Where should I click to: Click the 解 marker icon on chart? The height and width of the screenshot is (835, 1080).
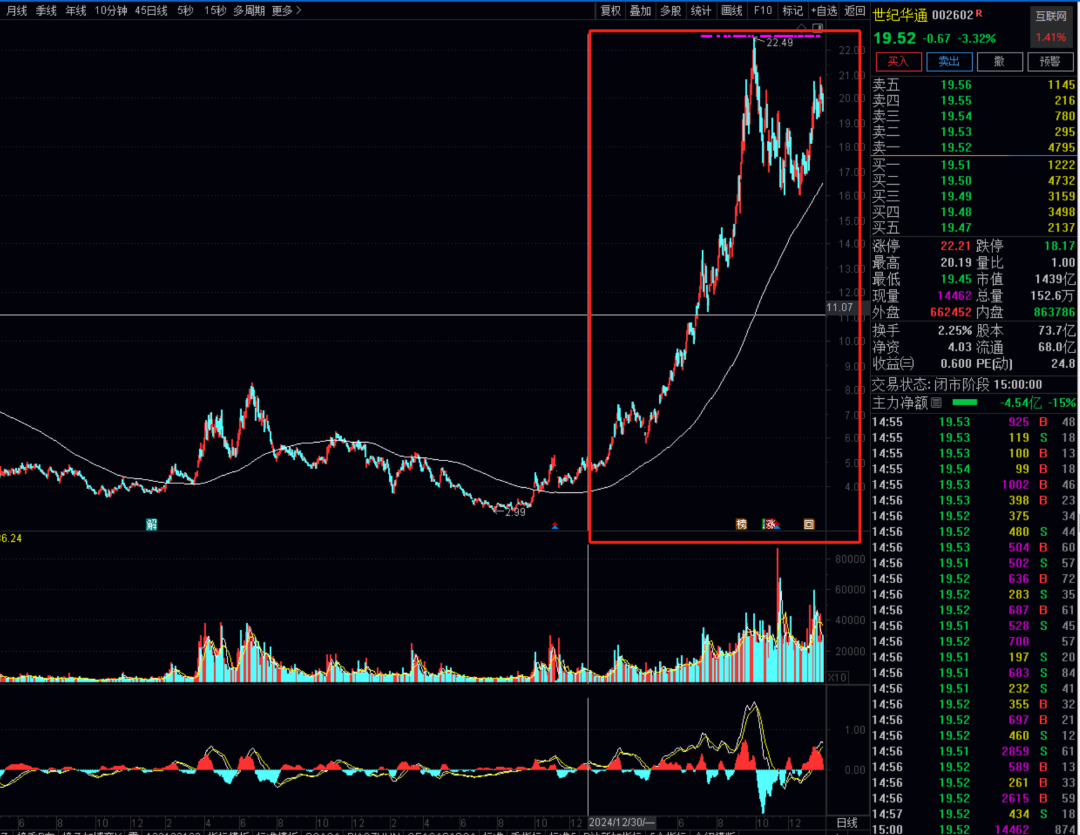tap(151, 524)
